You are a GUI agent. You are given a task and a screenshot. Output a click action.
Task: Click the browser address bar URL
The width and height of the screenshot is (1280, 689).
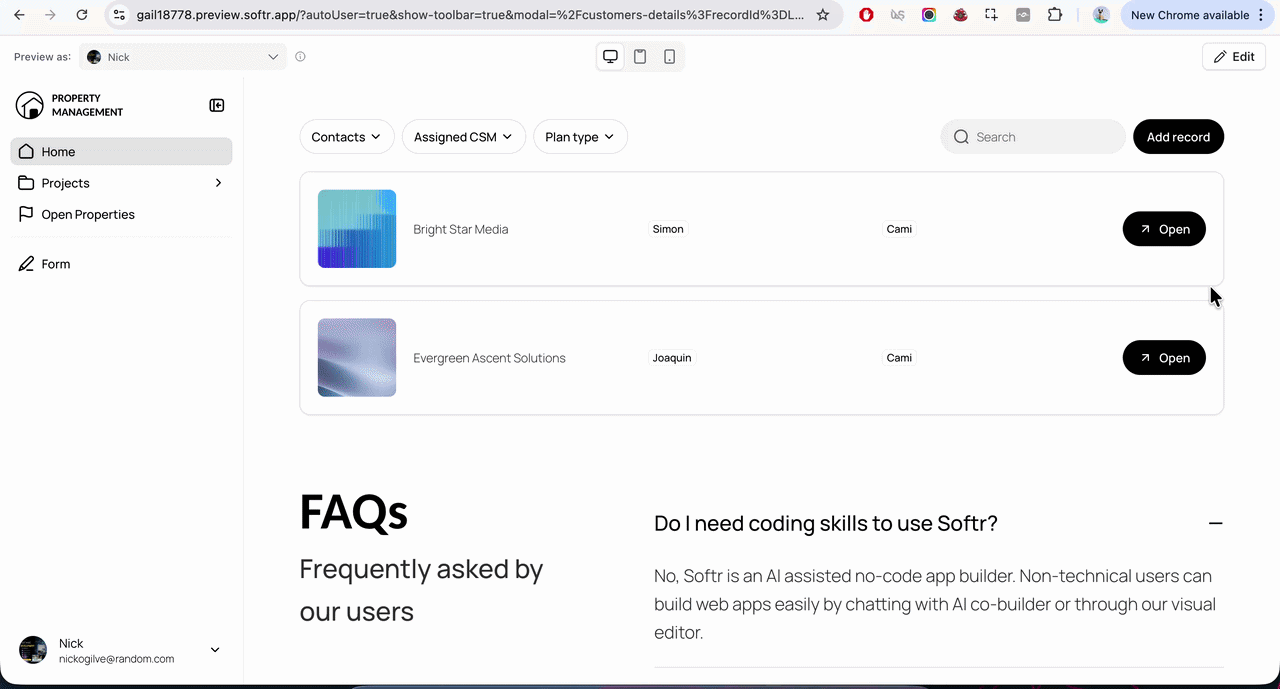[x=470, y=15]
